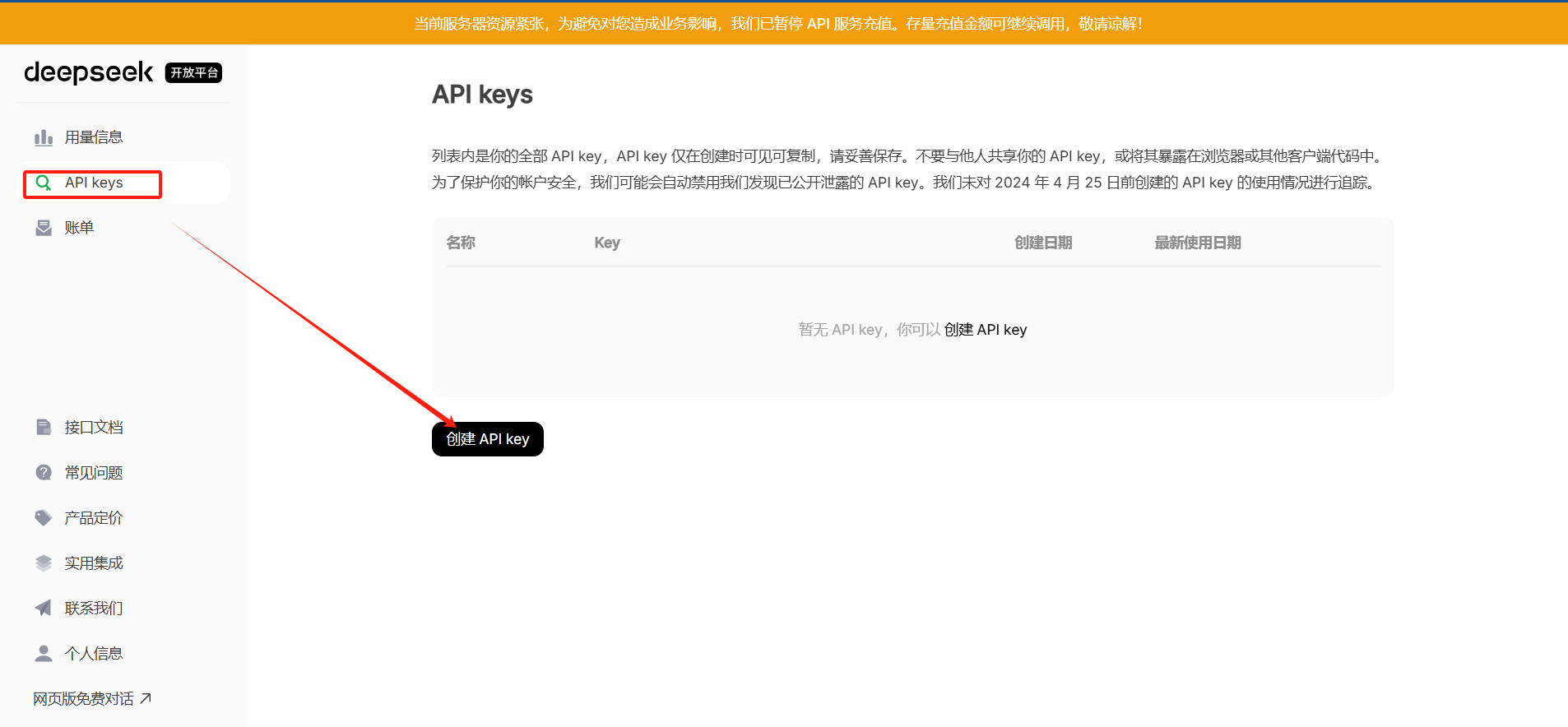Click the API keys magnifier icon

pyautogui.click(x=44, y=183)
